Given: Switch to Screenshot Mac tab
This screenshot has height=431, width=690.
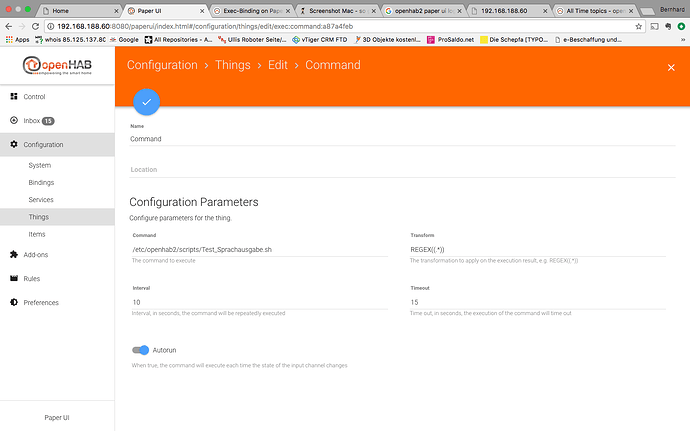Looking at the screenshot, I should 337,11.
